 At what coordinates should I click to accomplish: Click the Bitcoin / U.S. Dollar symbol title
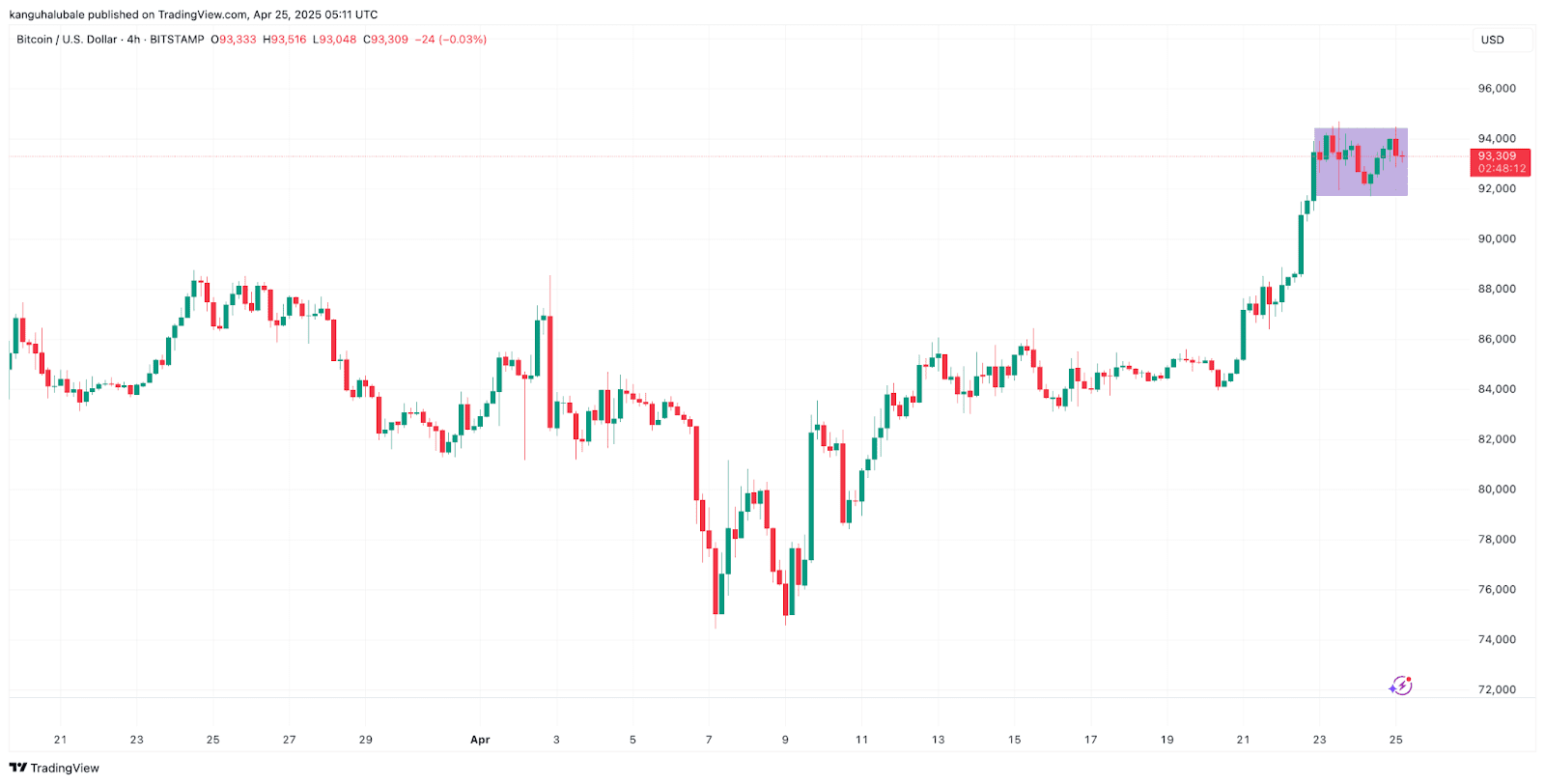click(67, 40)
